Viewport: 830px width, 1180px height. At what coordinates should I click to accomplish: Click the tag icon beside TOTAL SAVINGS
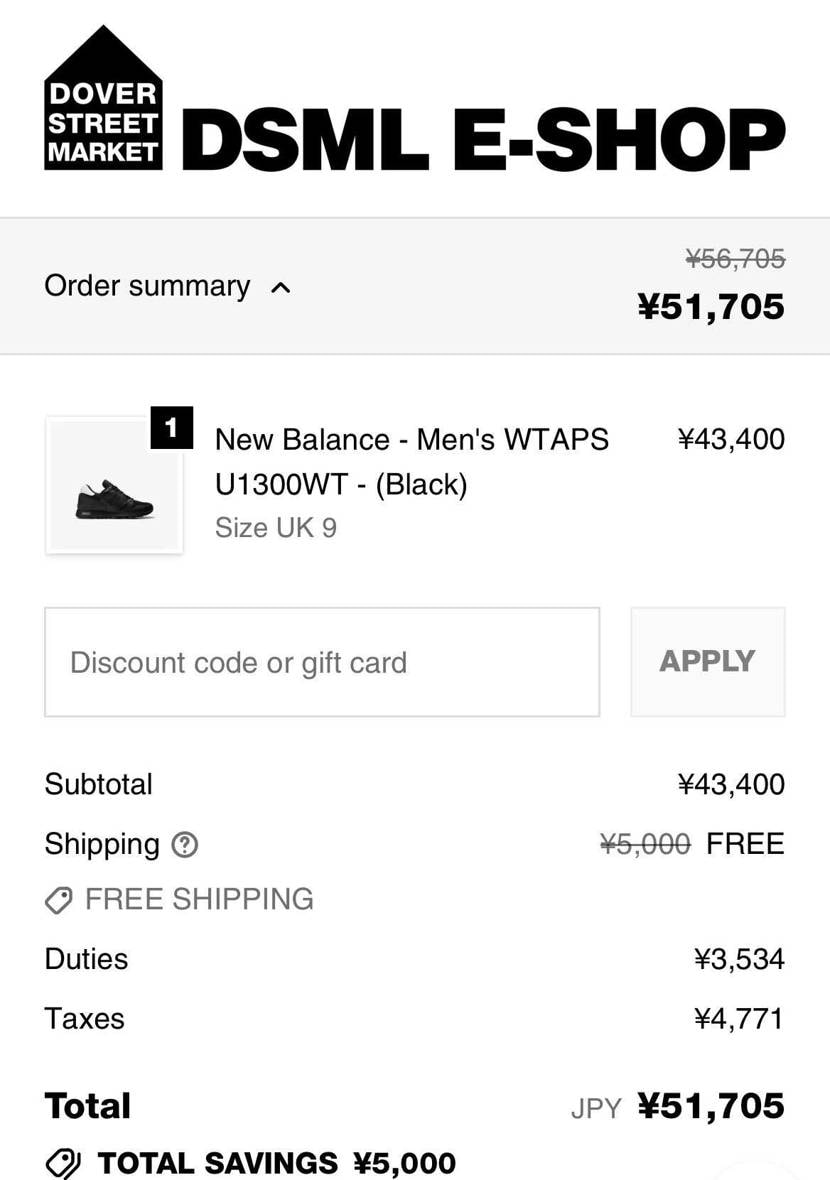(64, 1163)
